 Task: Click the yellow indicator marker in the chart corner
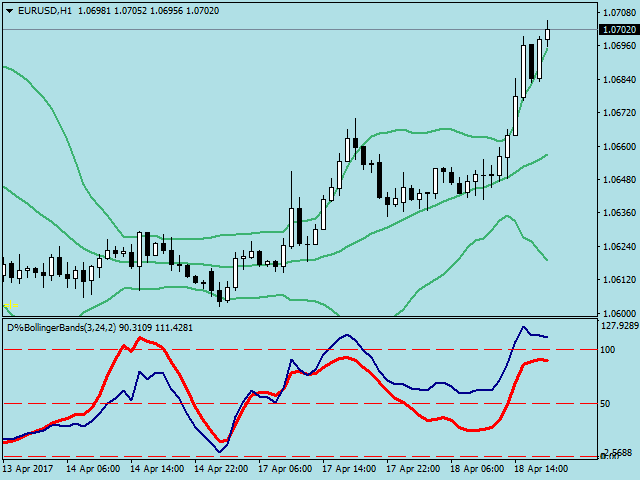[11, 305]
